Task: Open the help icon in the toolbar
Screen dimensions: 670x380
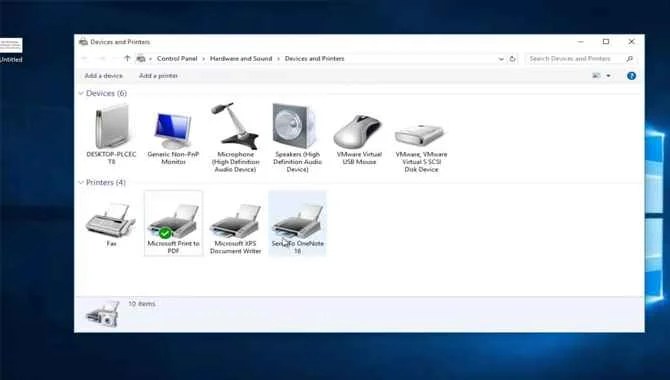Action: point(631,76)
